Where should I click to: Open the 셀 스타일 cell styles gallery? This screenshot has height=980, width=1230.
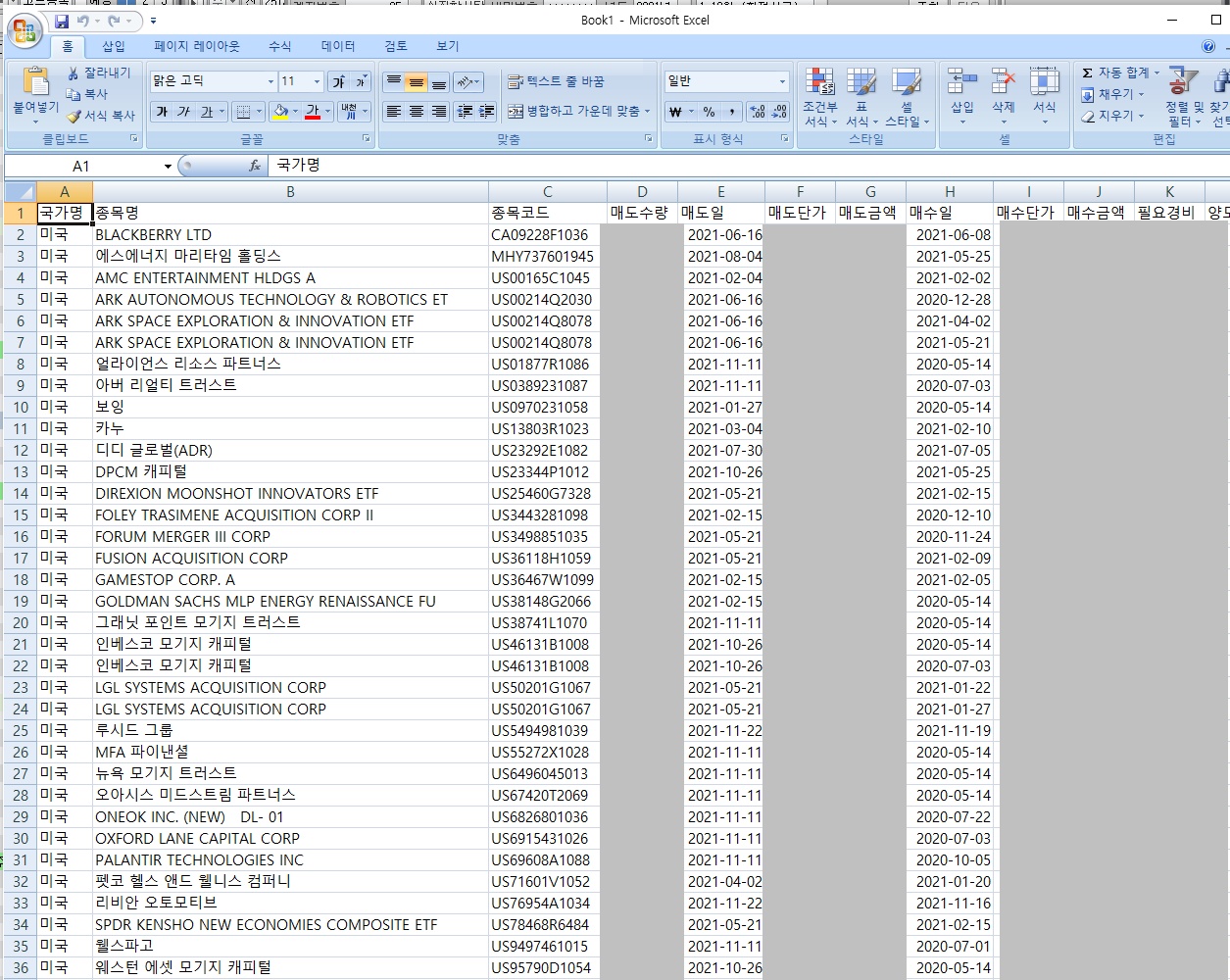907,96
